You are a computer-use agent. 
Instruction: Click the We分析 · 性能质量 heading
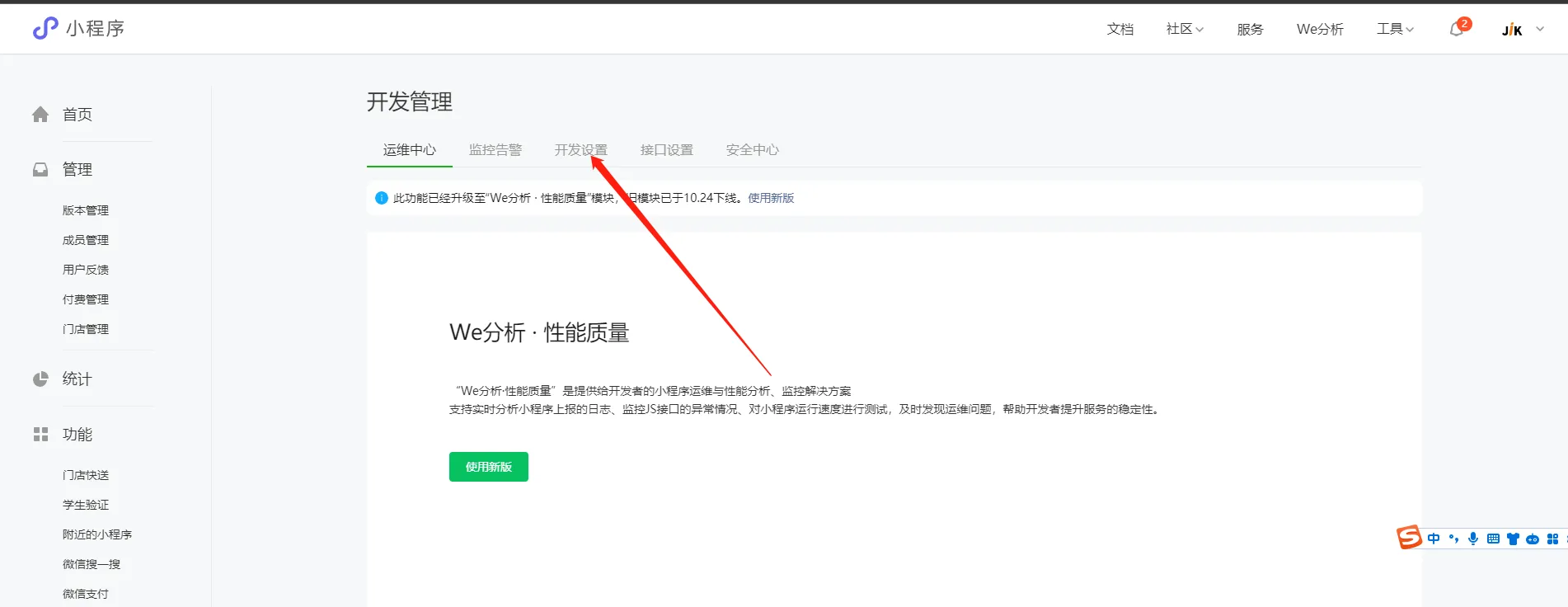click(x=539, y=333)
